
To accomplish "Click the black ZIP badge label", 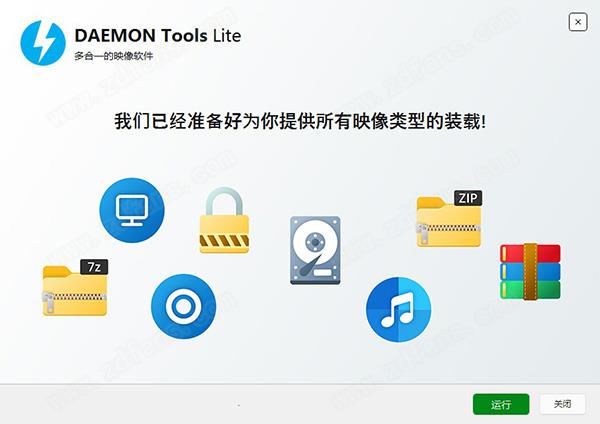I will 468,198.
